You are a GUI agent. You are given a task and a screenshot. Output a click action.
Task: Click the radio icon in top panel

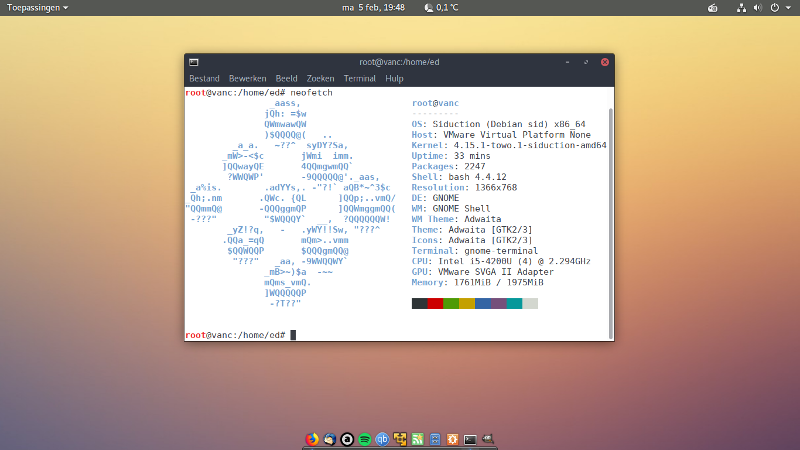click(713, 8)
